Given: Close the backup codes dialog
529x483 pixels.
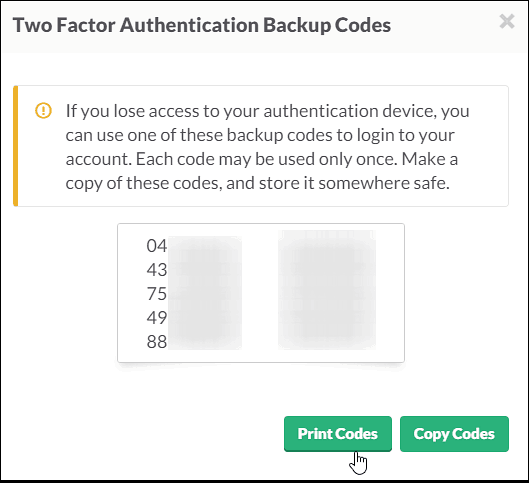Looking at the screenshot, I should [507, 22].
